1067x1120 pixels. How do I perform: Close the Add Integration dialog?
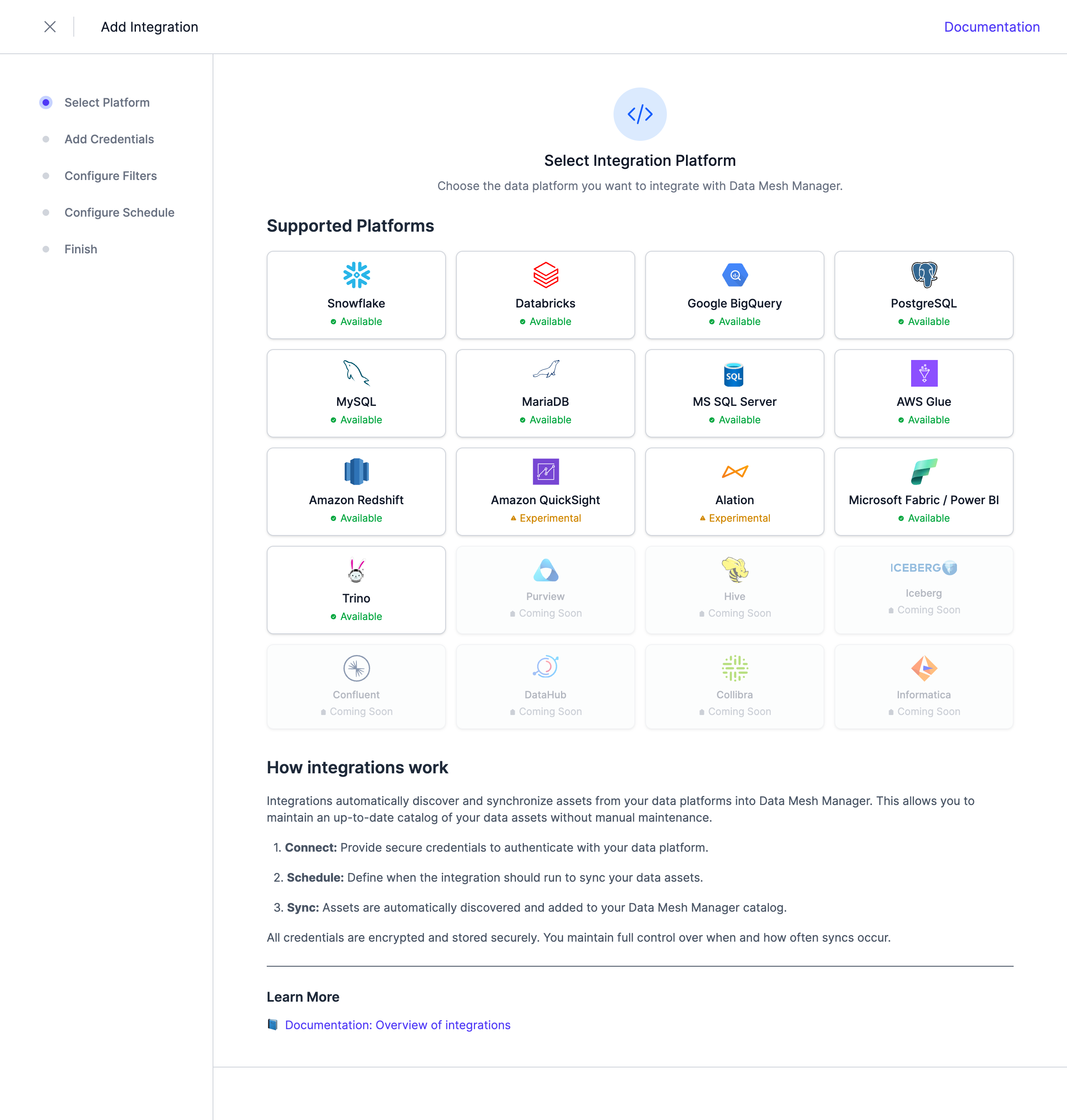coord(50,27)
